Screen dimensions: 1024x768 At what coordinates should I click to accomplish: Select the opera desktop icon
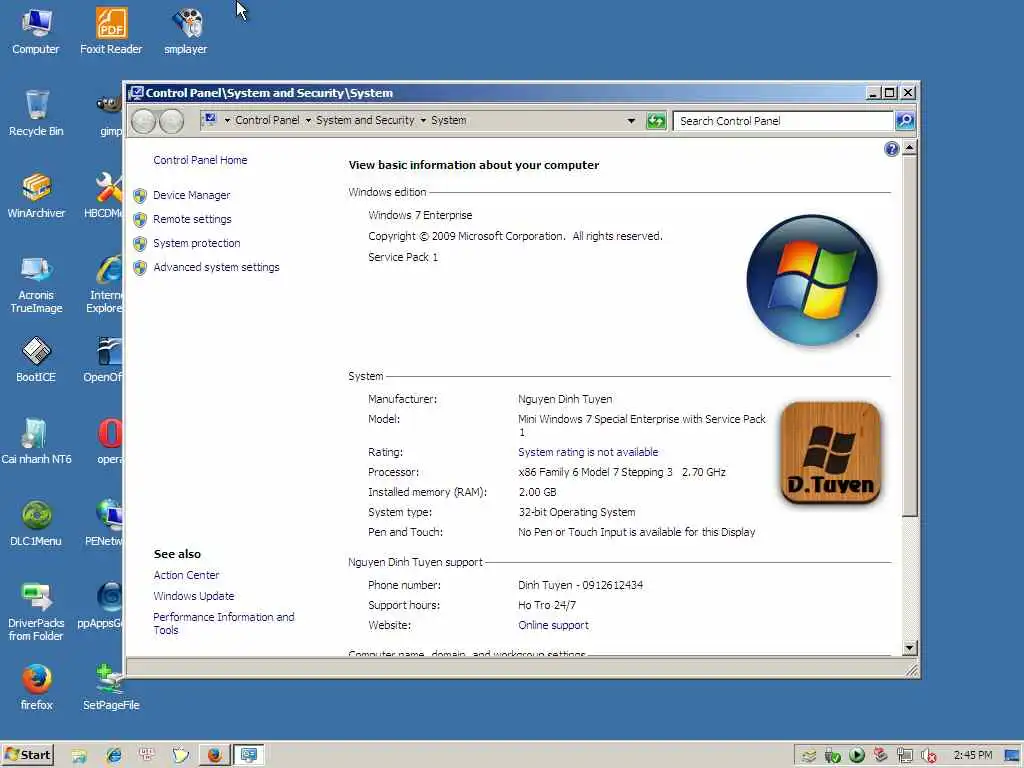109,441
